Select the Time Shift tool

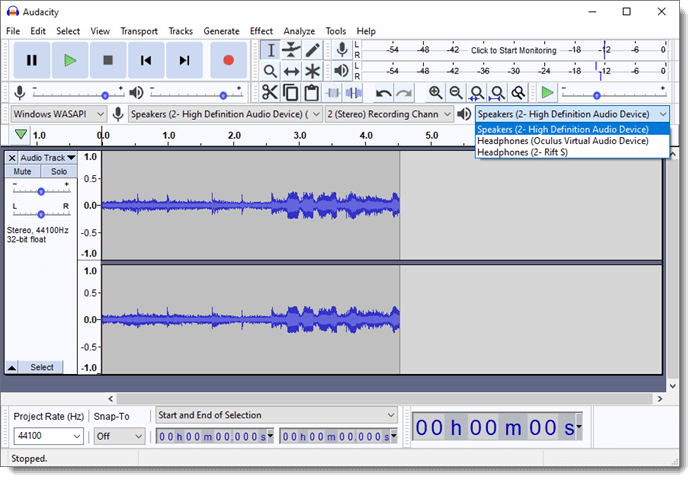(291, 71)
